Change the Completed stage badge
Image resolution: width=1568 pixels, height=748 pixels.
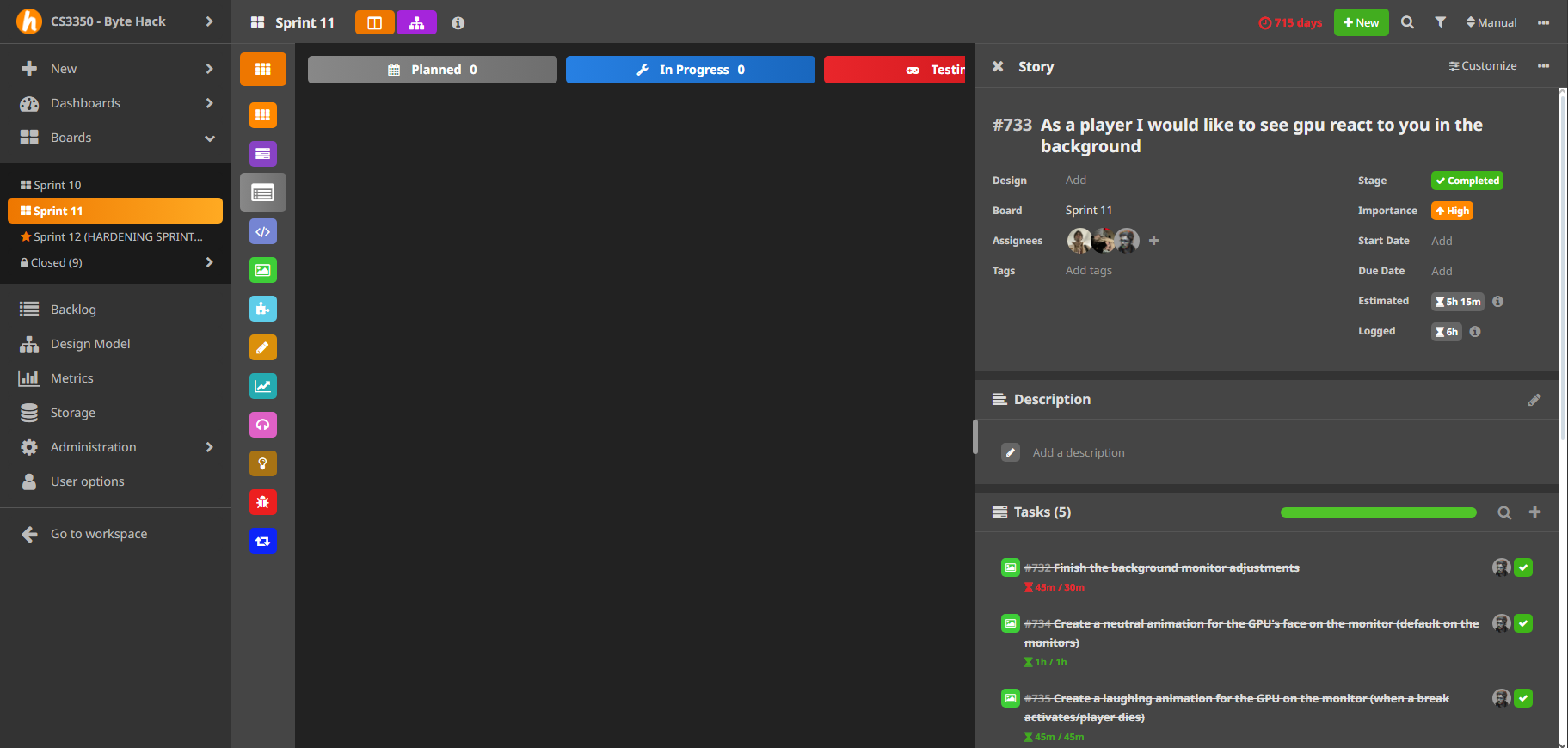pyautogui.click(x=1467, y=181)
